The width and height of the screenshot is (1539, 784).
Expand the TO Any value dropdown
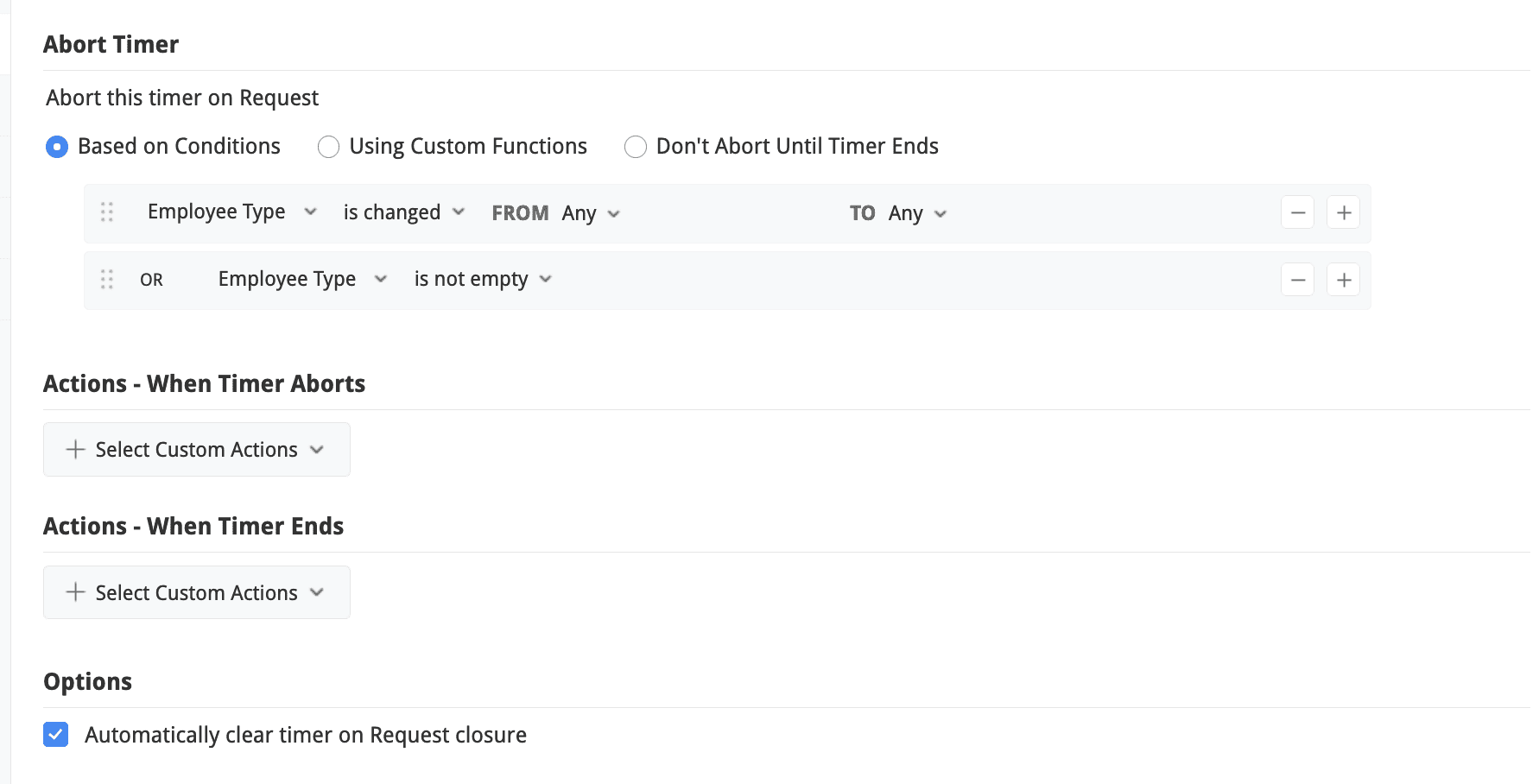(917, 213)
